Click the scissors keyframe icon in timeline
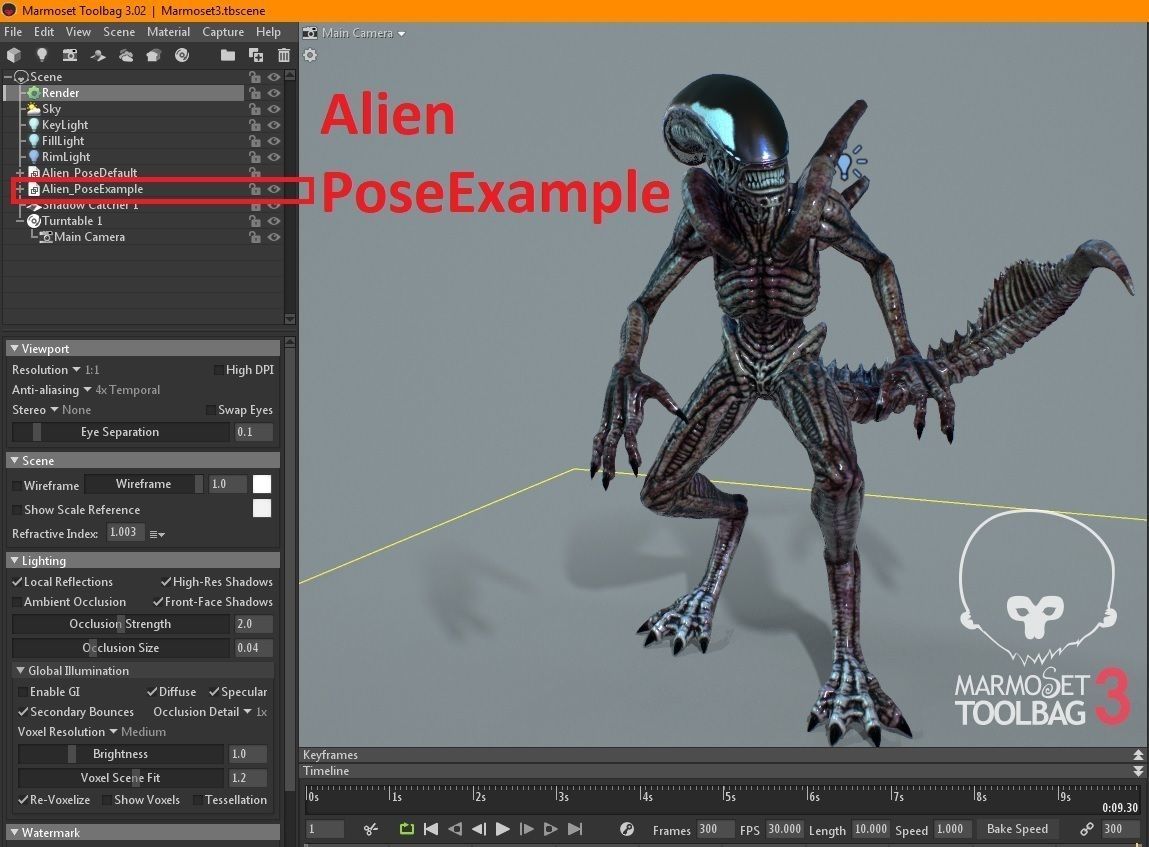This screenshot has height=847, width=1149. [x=371, y=829]
